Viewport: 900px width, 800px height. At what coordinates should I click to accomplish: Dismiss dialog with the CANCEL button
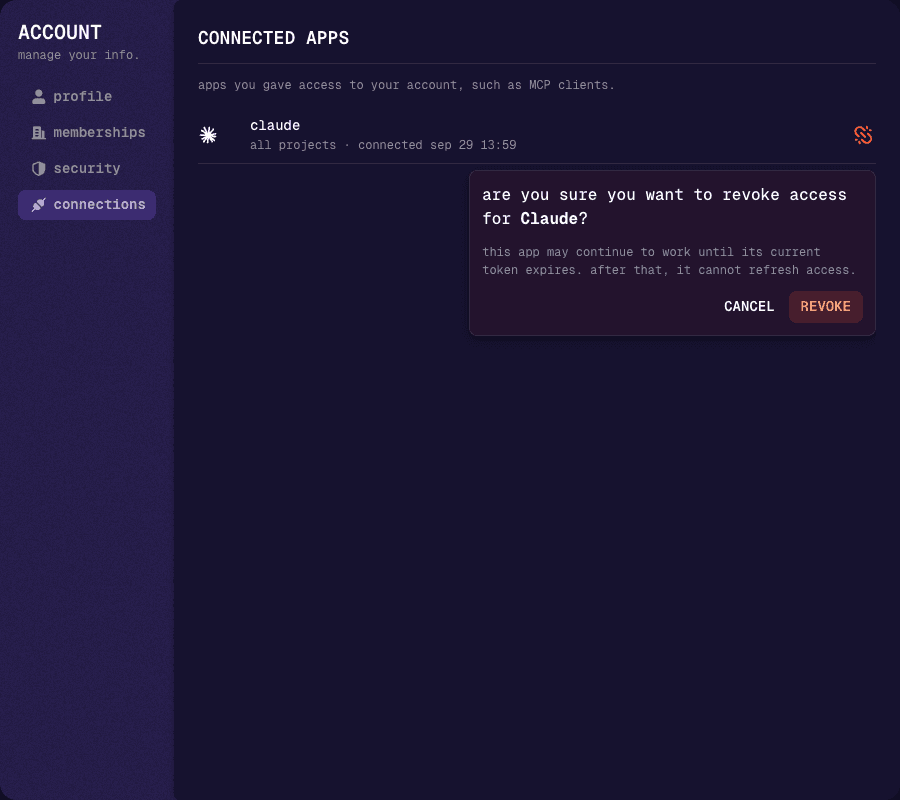pos(748,306)
